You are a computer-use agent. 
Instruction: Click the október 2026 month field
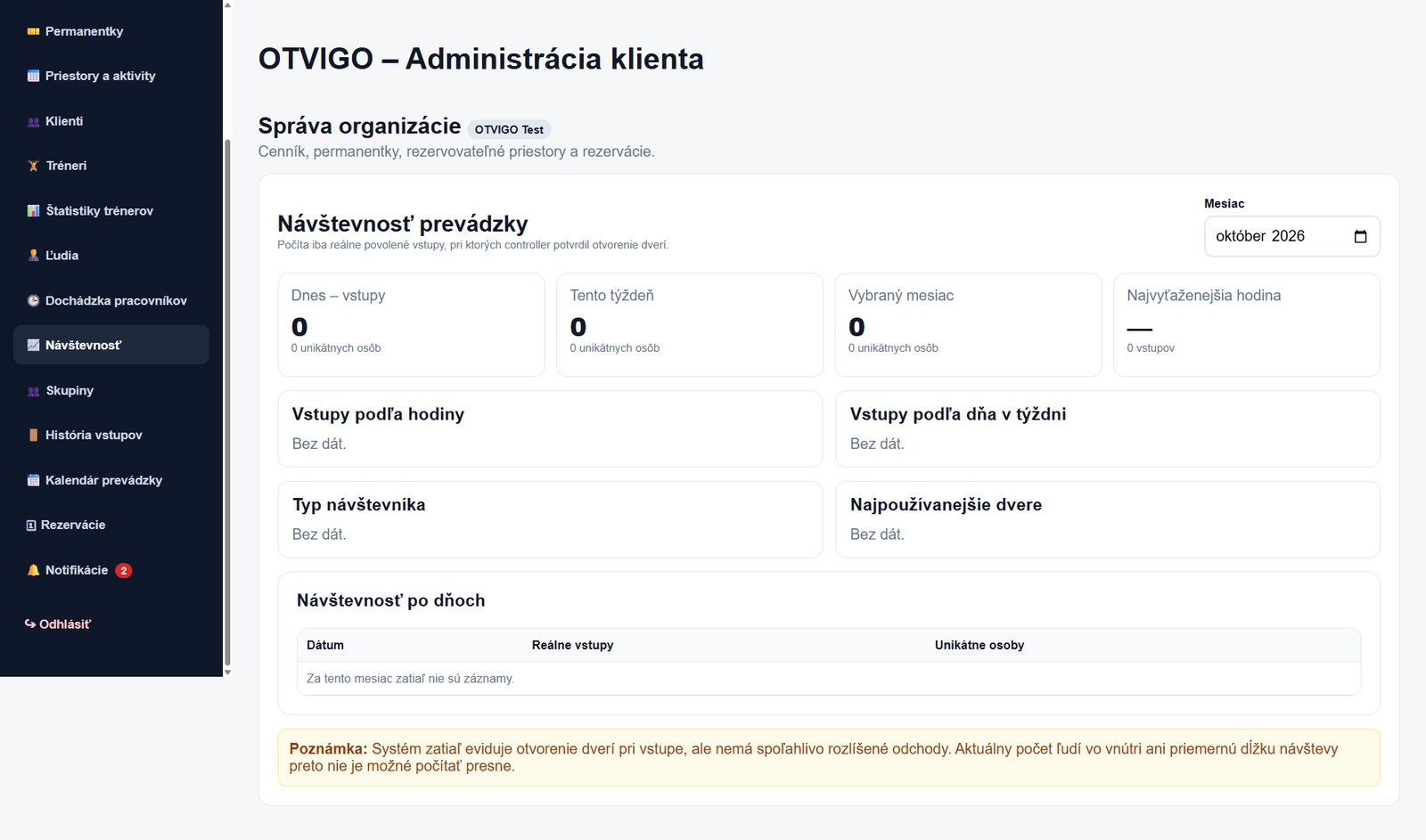tap(1291, 236)
